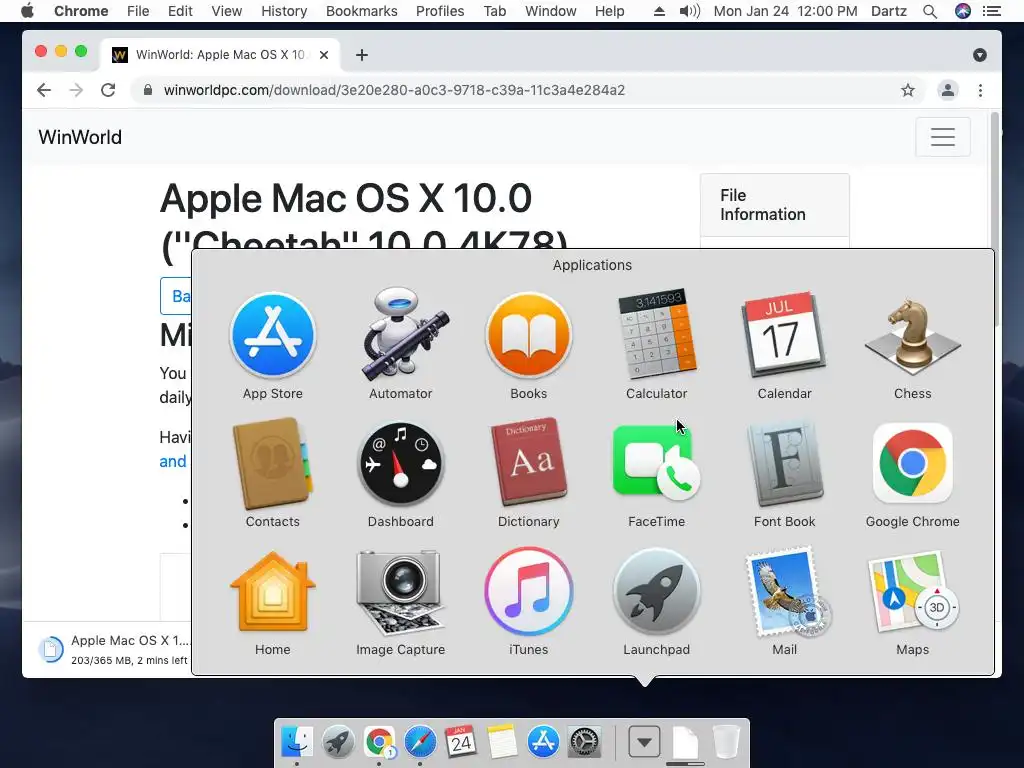Click the eject icon in the menu bar
This screenshot has height=768, width=1024.
point(659,11)
